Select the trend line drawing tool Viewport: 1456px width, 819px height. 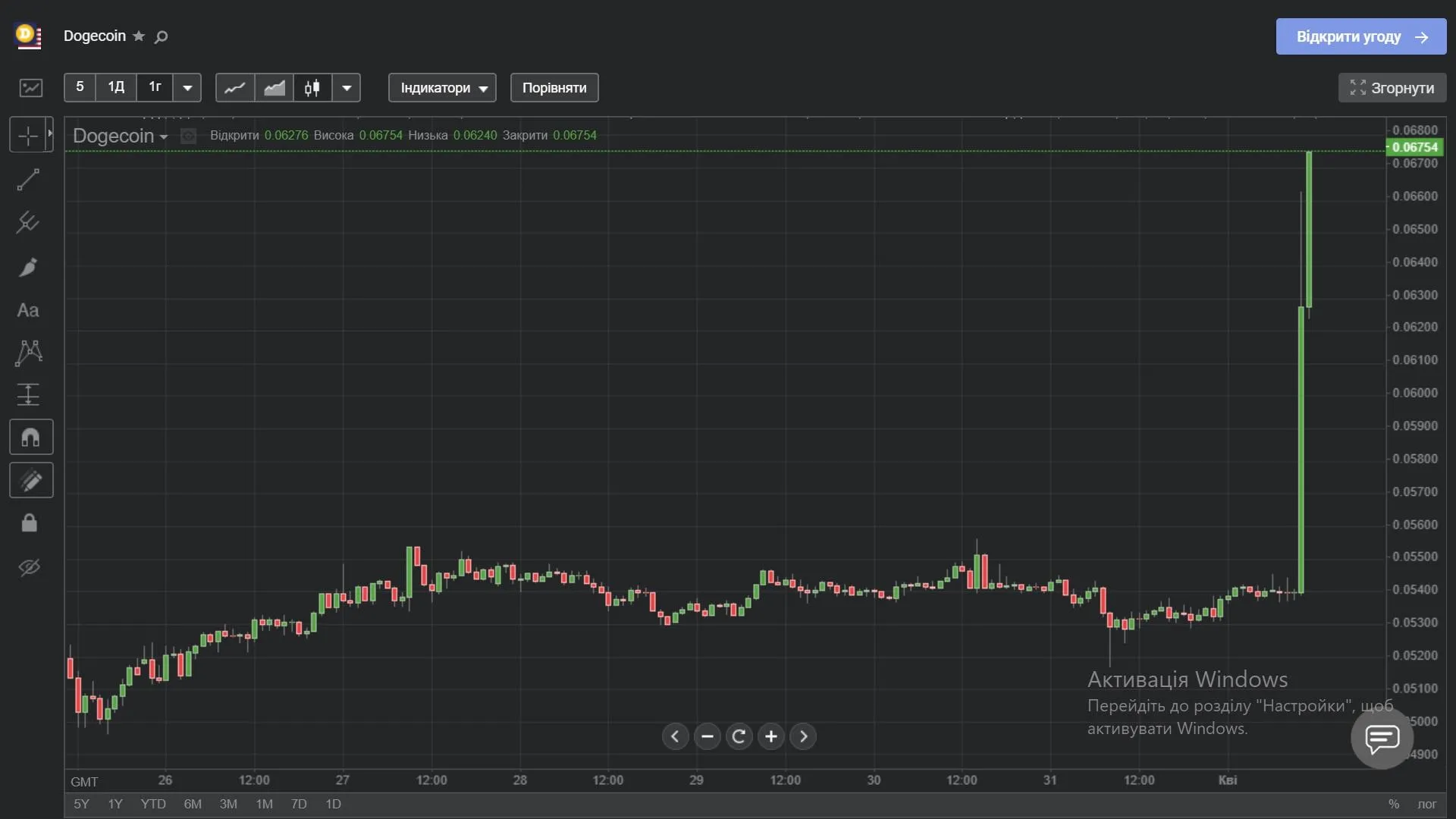28,180
